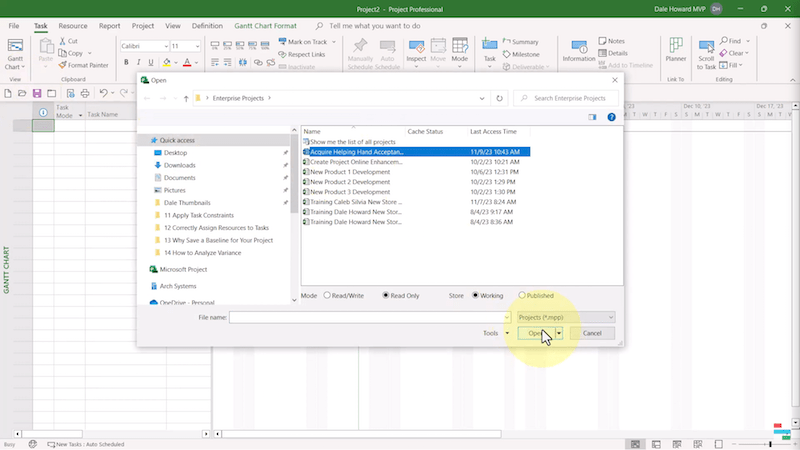Toggle the preview pane icon in dialog
The width and height of the screenshot is (800, 450).
592,117
